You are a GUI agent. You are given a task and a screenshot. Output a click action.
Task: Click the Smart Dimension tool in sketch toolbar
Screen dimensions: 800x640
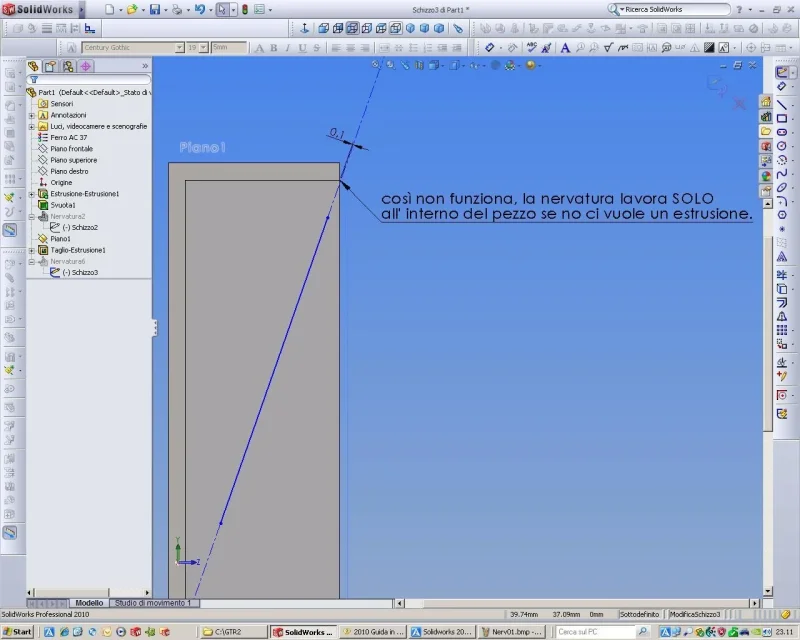tap(782, 86)
